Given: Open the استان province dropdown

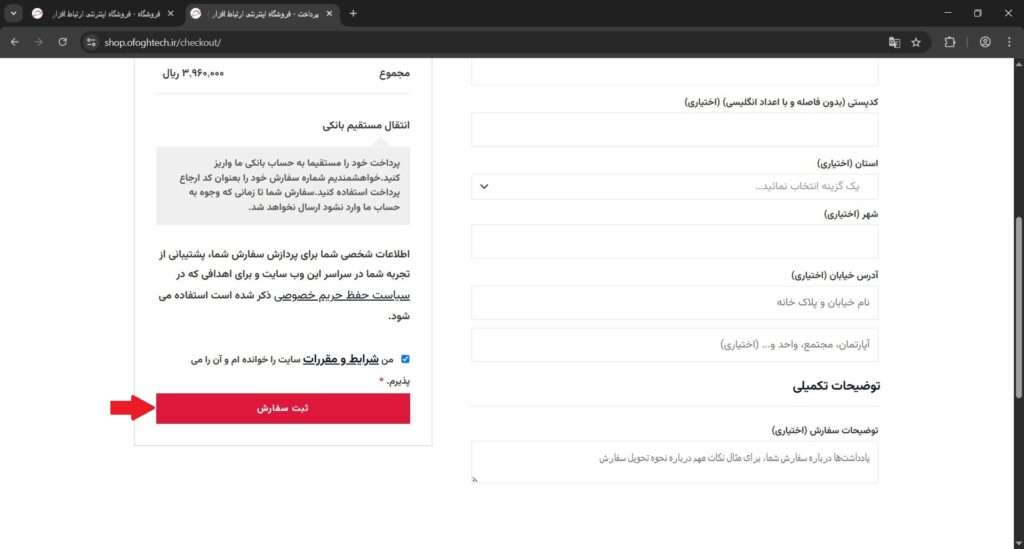Looking at the screenshot, I should tap(675, 186).
